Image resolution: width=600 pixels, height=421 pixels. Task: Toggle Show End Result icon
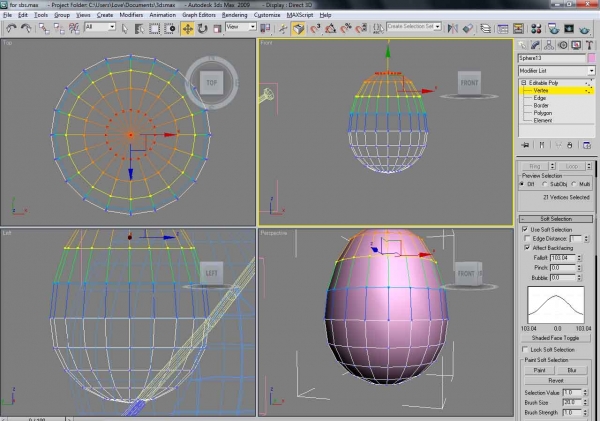tap(541, 145)
